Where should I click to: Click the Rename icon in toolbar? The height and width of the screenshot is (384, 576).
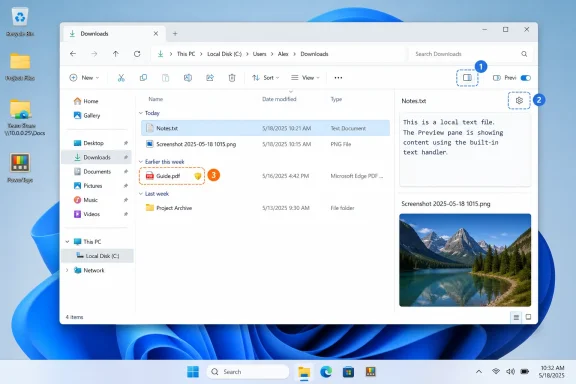click(x=188, y=78)
